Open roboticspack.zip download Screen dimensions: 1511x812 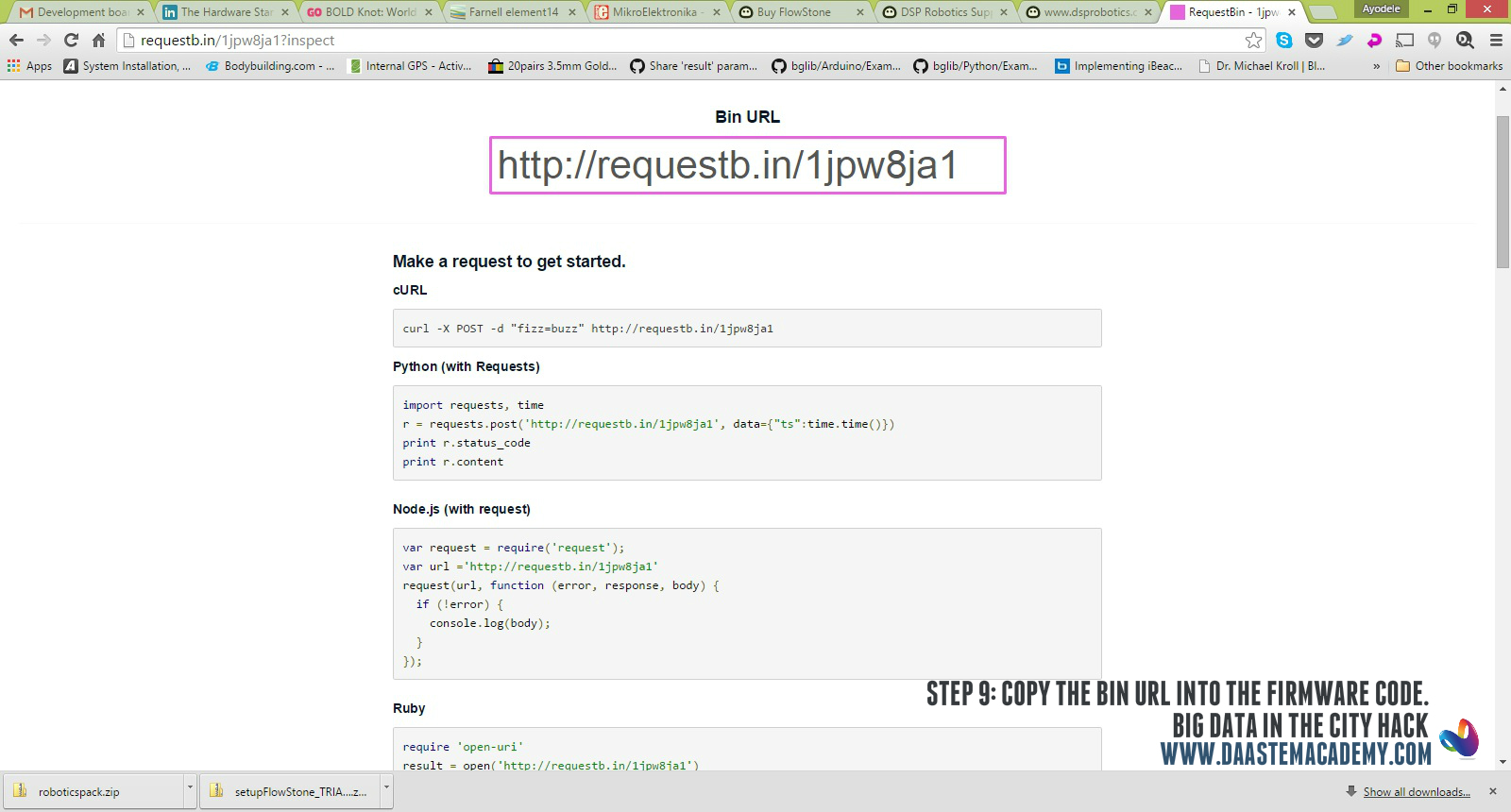[93, 791]
